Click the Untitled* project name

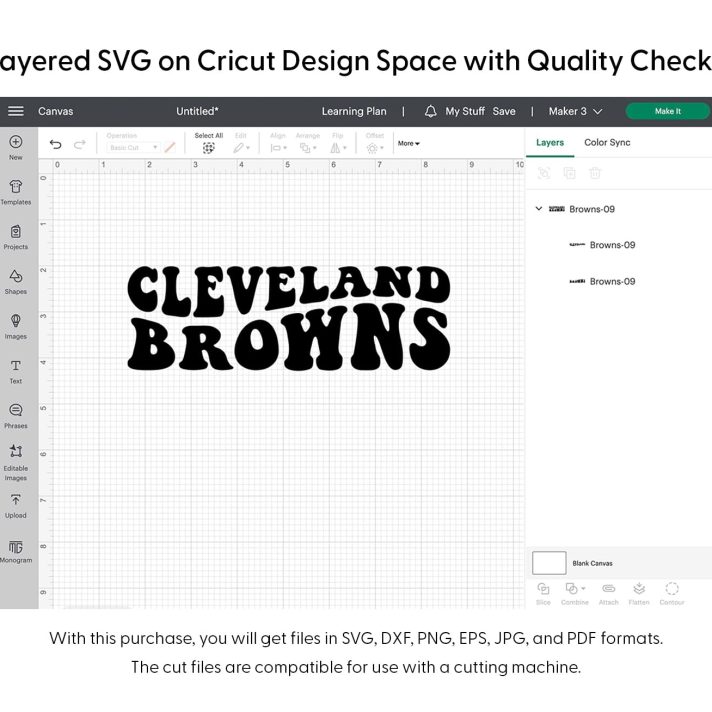[197, 111]
